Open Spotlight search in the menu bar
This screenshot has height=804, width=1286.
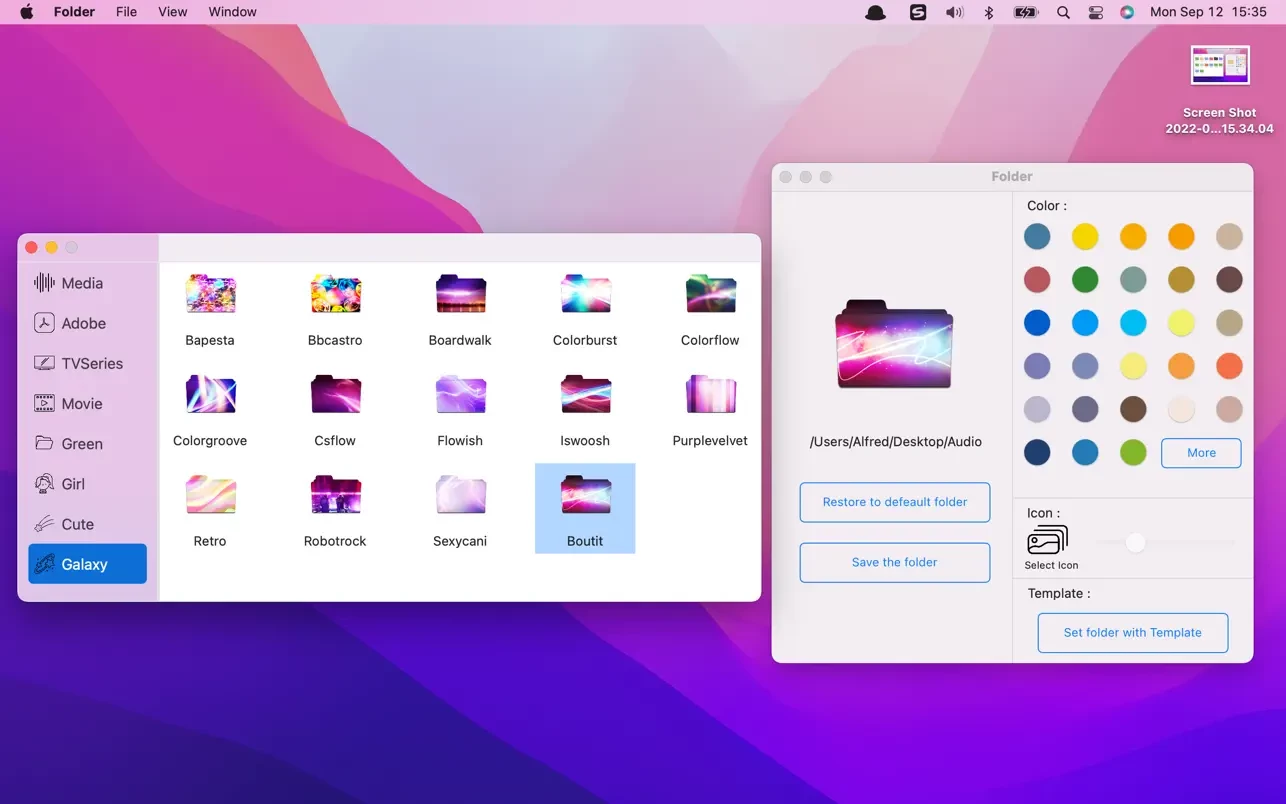[1063, 12]
